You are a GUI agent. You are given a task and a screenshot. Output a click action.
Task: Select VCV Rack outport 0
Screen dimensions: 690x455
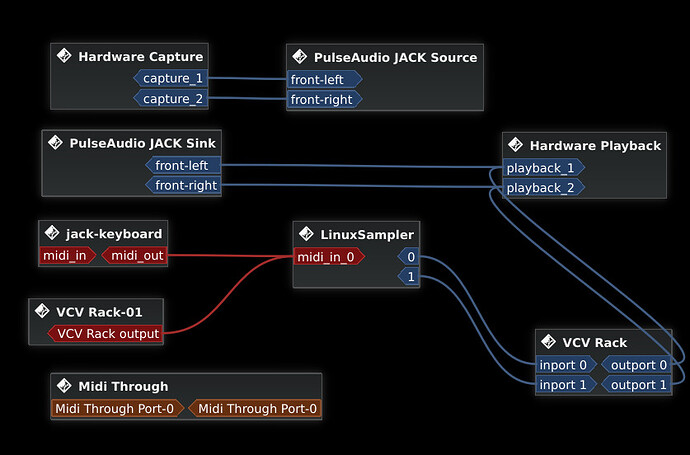tap(636, 365)
